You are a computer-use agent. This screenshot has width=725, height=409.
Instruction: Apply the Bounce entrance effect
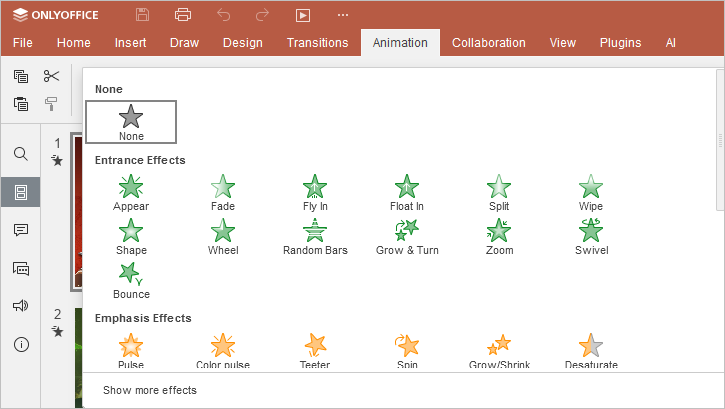131,280
